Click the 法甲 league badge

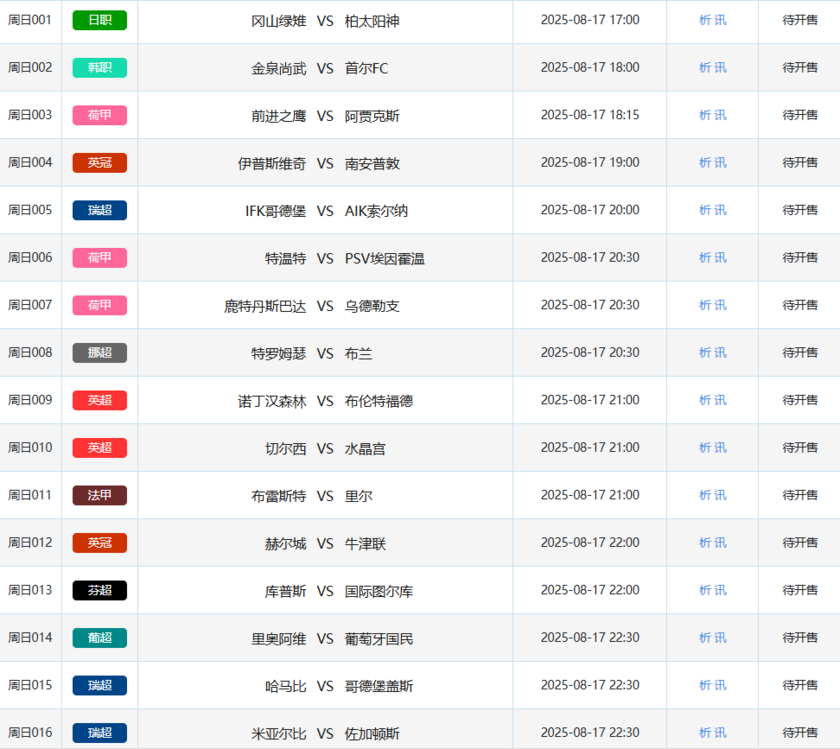tap(99, 495)
